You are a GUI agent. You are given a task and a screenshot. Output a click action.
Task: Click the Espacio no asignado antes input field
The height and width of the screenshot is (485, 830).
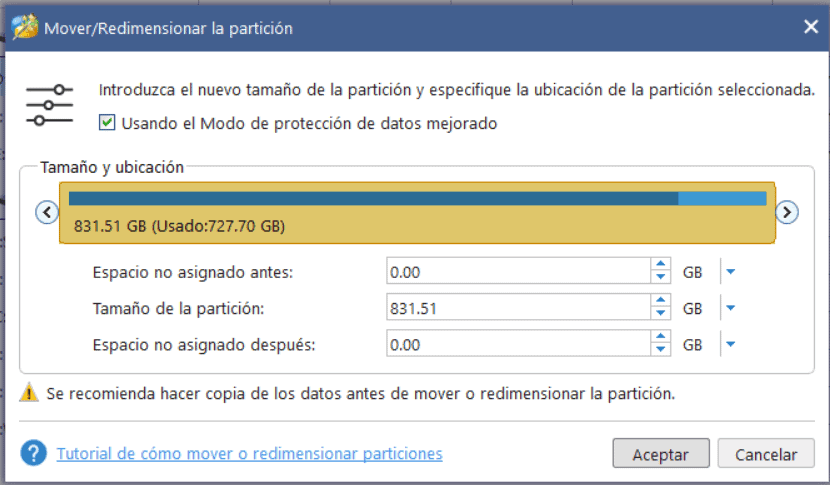point(517,271)
